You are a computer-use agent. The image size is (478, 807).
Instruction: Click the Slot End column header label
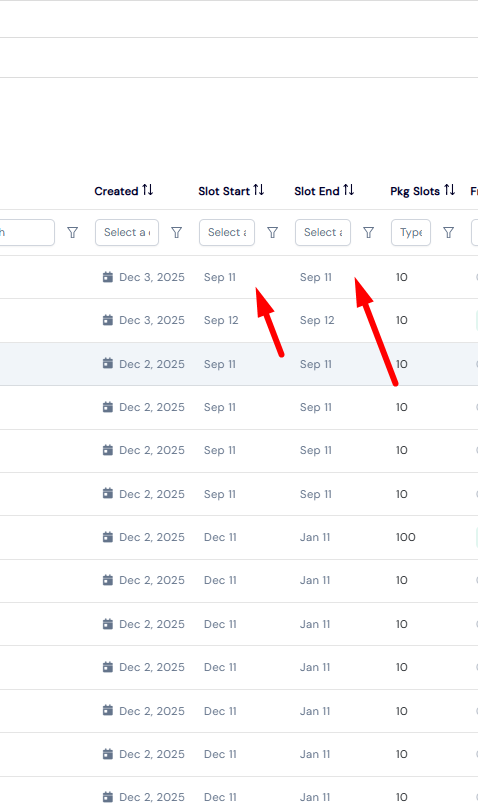(x=317, y=191)
